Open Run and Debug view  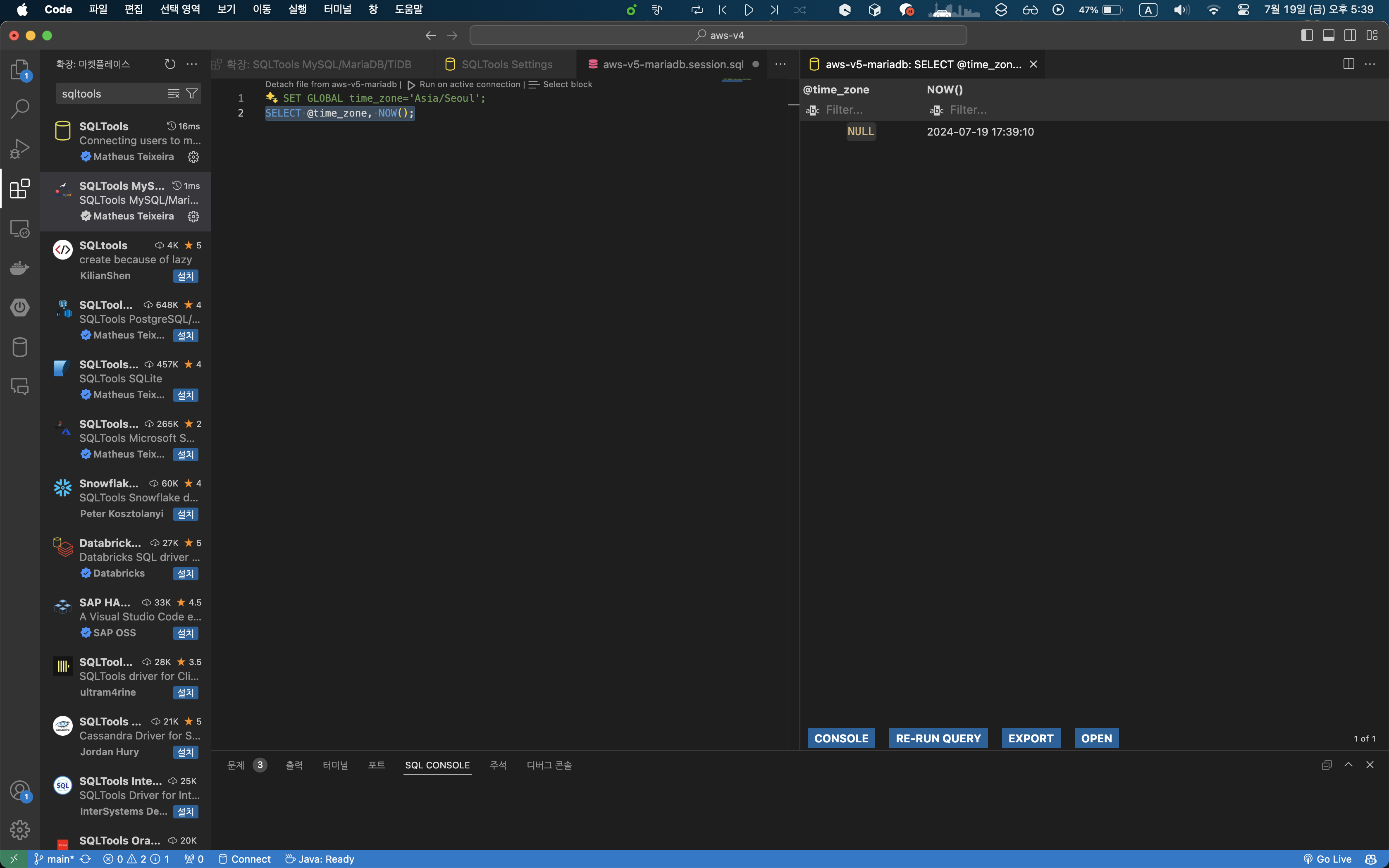pos(19,149)
